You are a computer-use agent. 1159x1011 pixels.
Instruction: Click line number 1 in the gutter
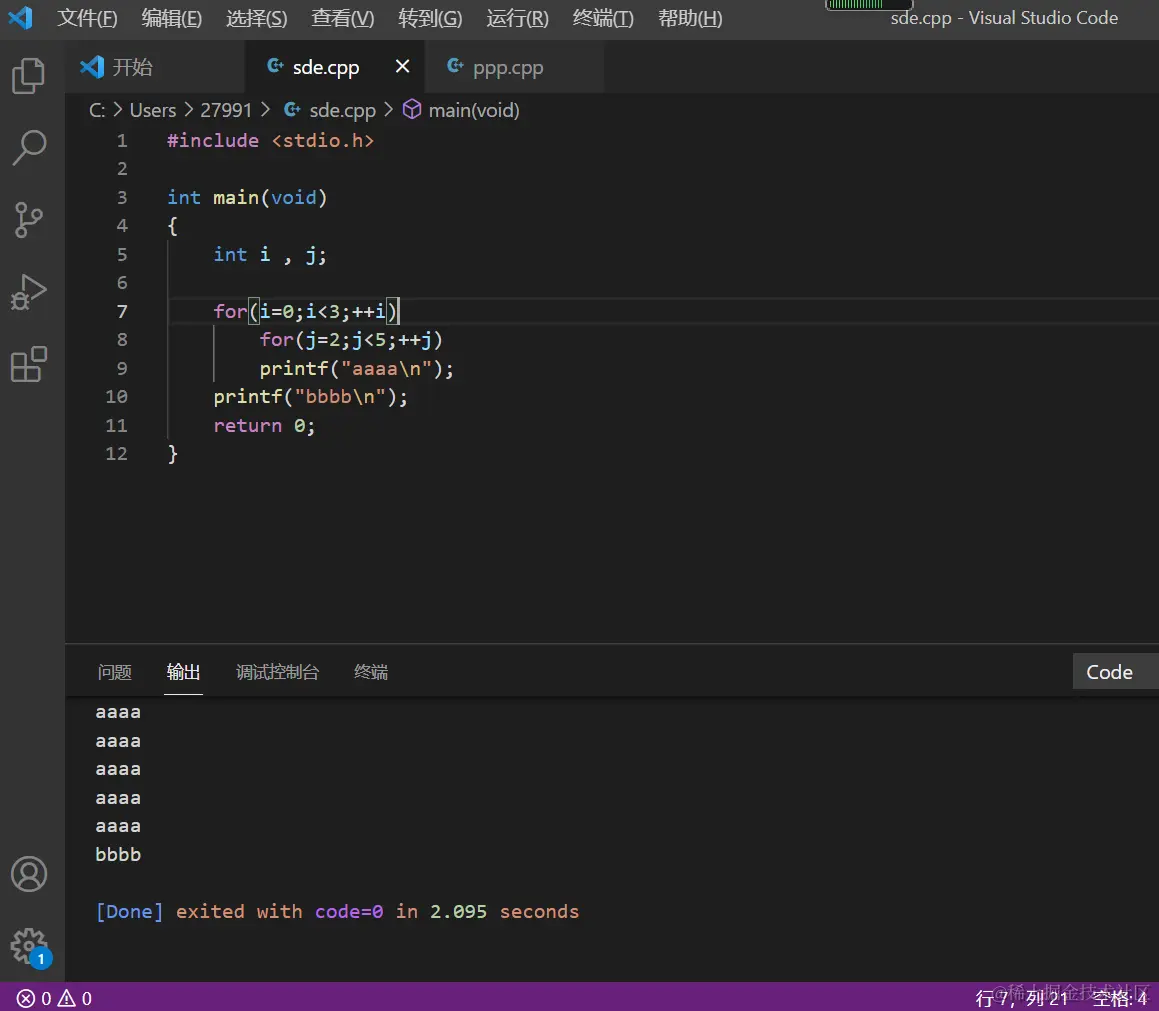tap(122, 140)
